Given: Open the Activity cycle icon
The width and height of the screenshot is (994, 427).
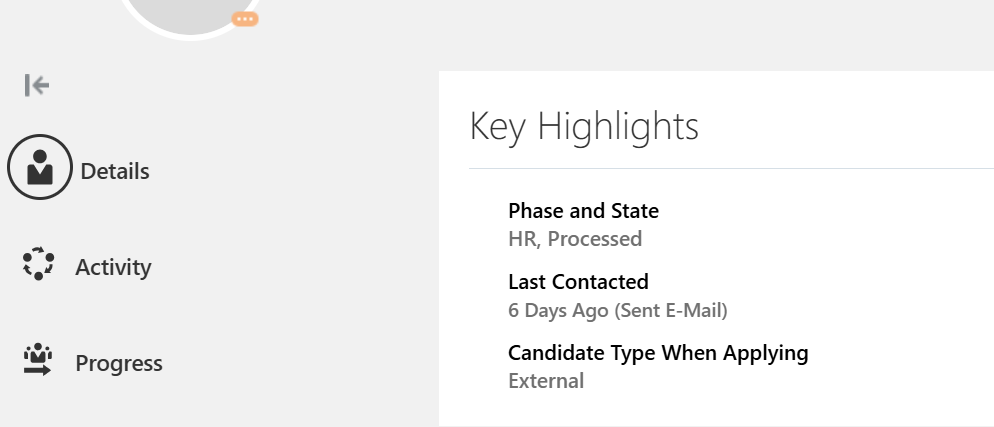Looking at the screenshot, I should pyautogui.click(x=38, y=263).
